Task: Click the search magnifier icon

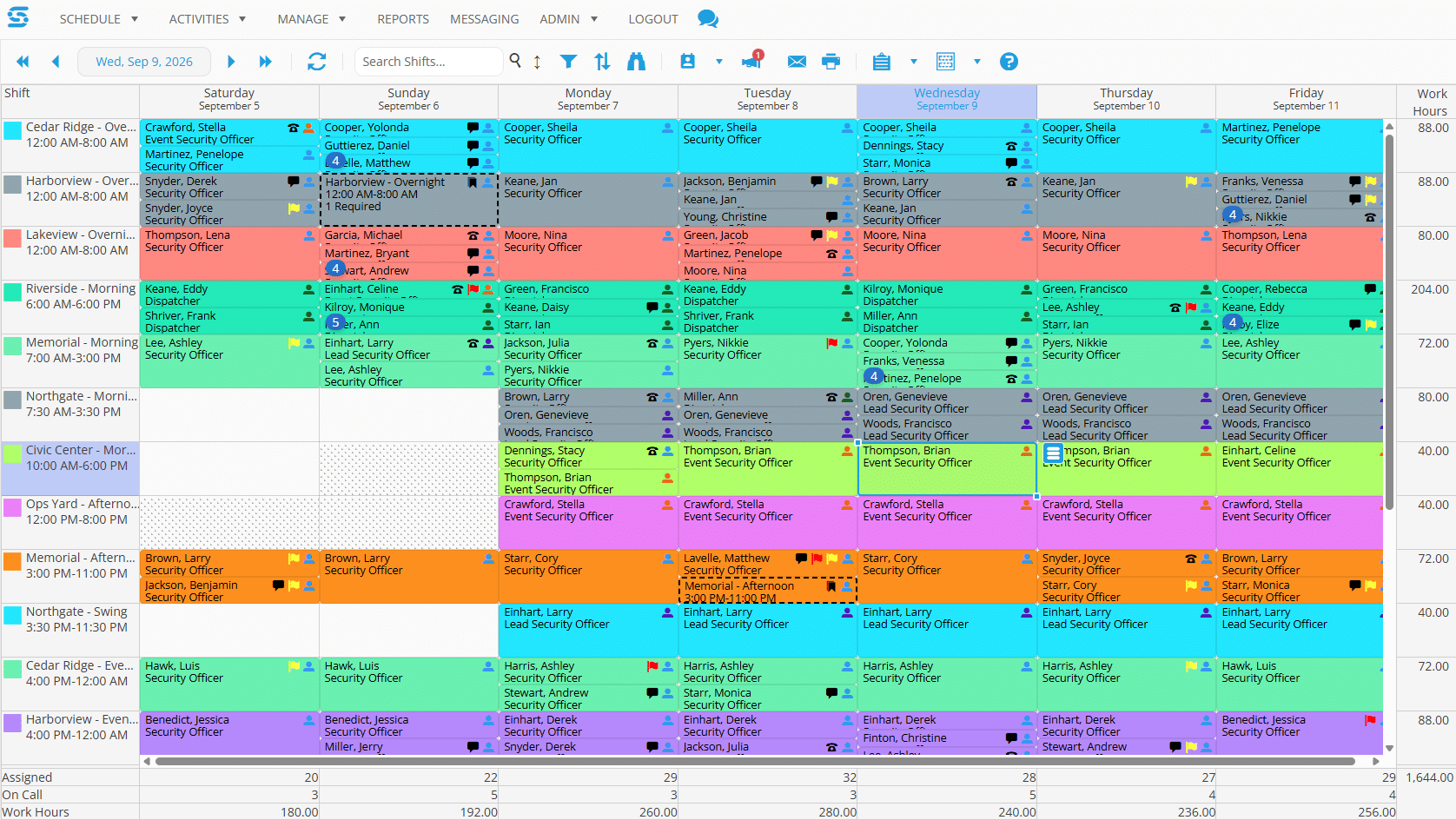Action: point(515,61)
